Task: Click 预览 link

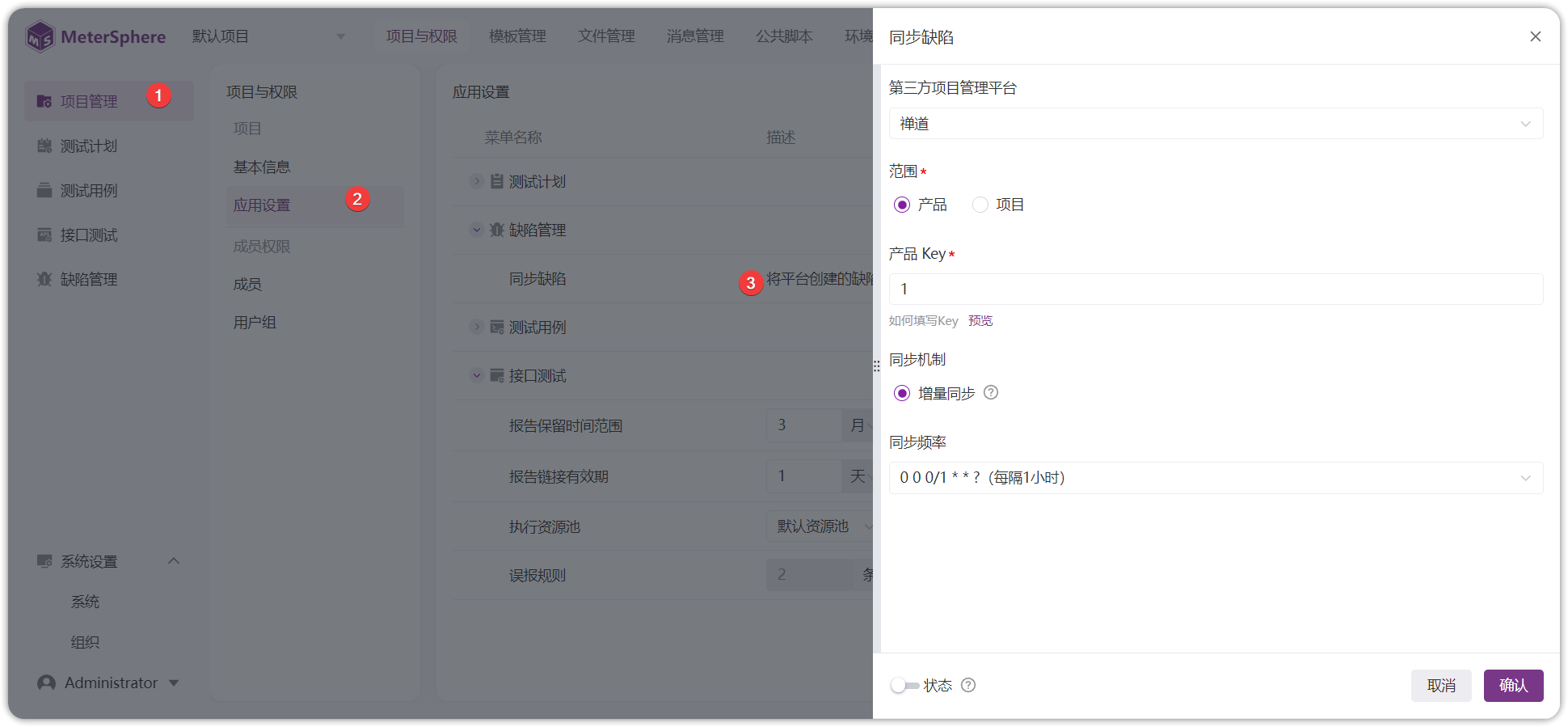Action: coord(980,321)
